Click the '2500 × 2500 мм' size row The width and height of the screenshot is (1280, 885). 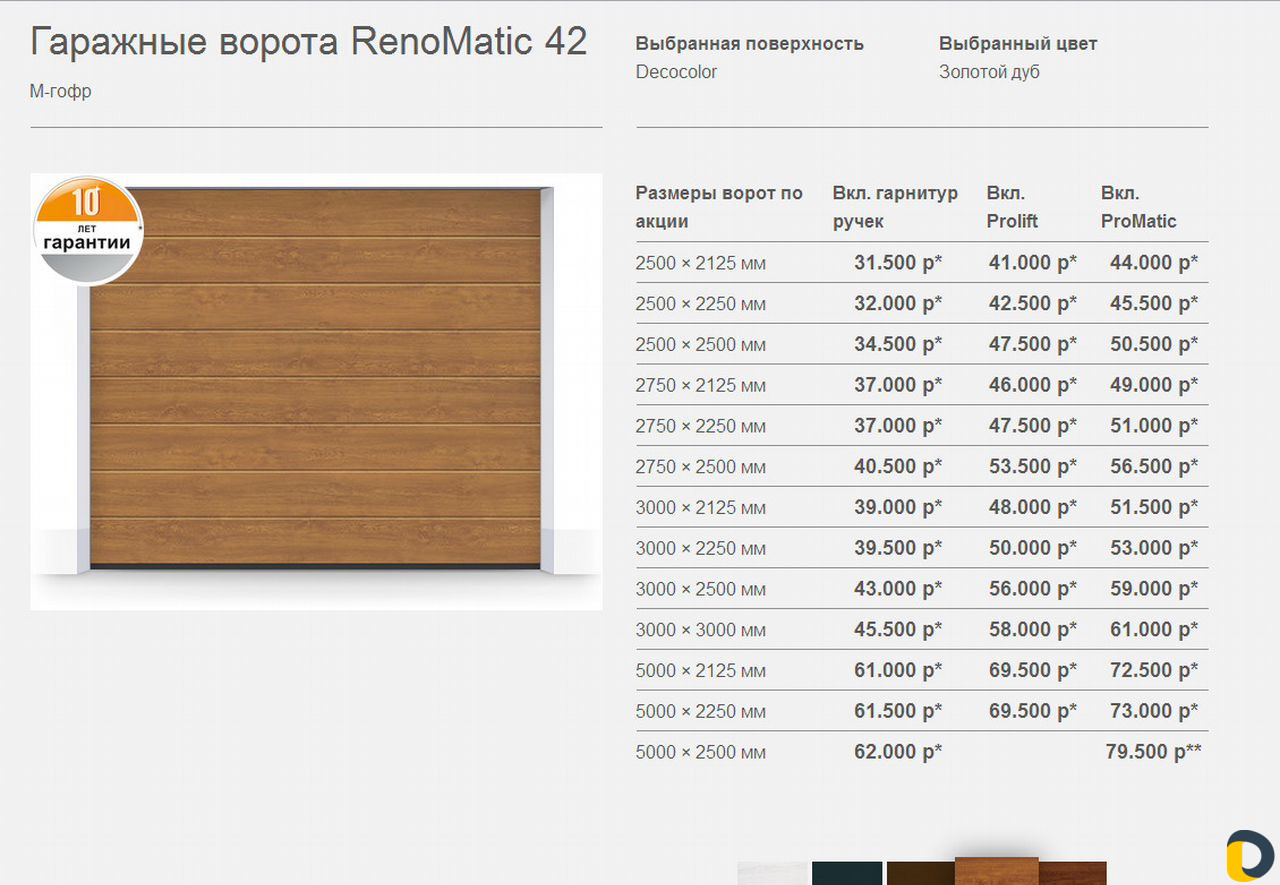[x=922, y=344]
